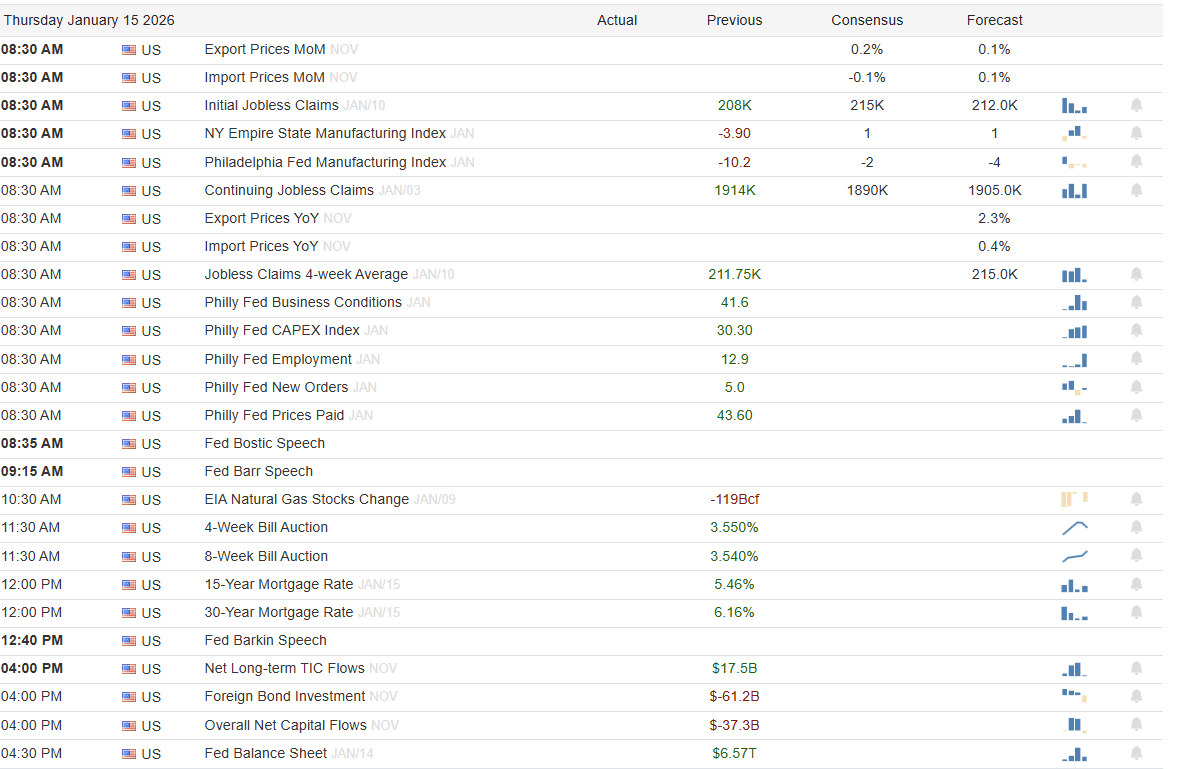Open the Import Prices YoY event link
Viewport: 1192px width, 769px height.
(261, 246)
